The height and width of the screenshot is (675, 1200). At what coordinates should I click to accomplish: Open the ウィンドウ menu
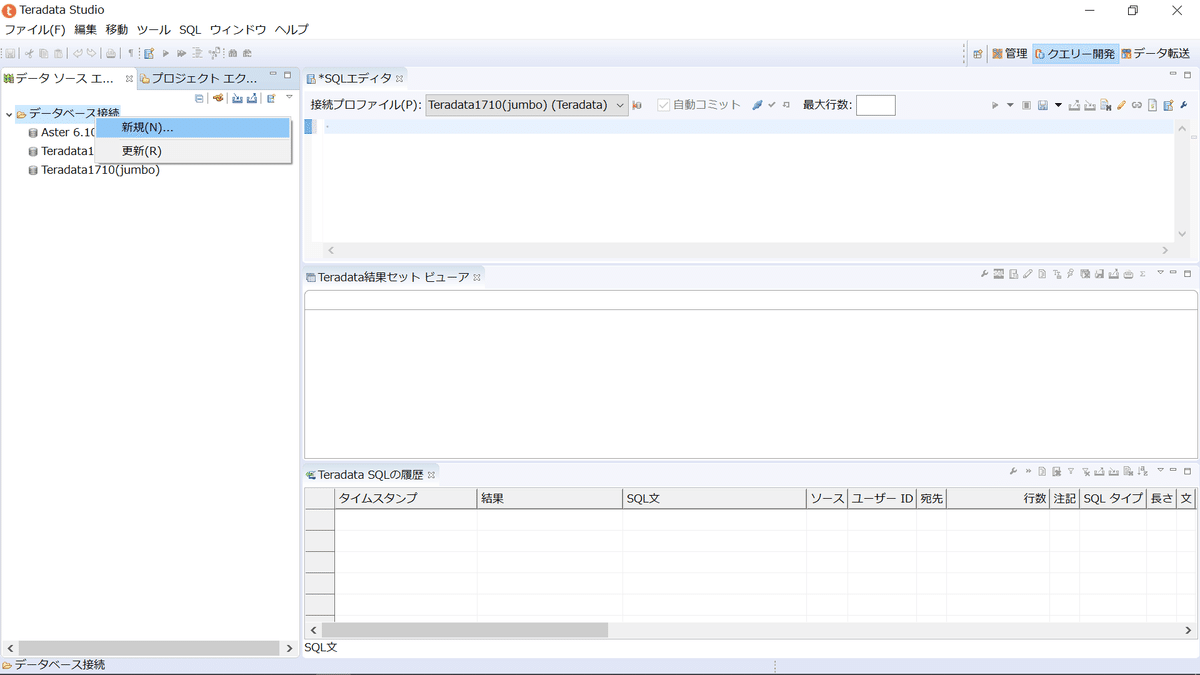238,30
